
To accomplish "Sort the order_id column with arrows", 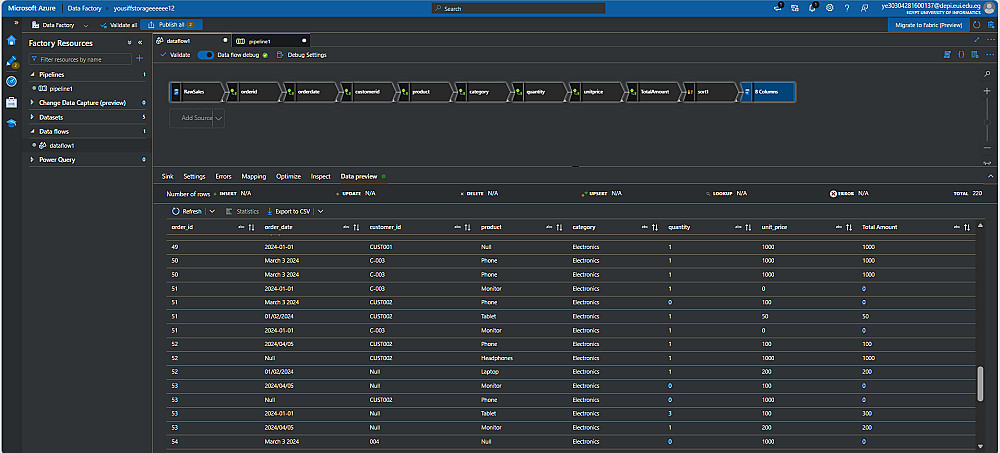I will pos(251,227).
